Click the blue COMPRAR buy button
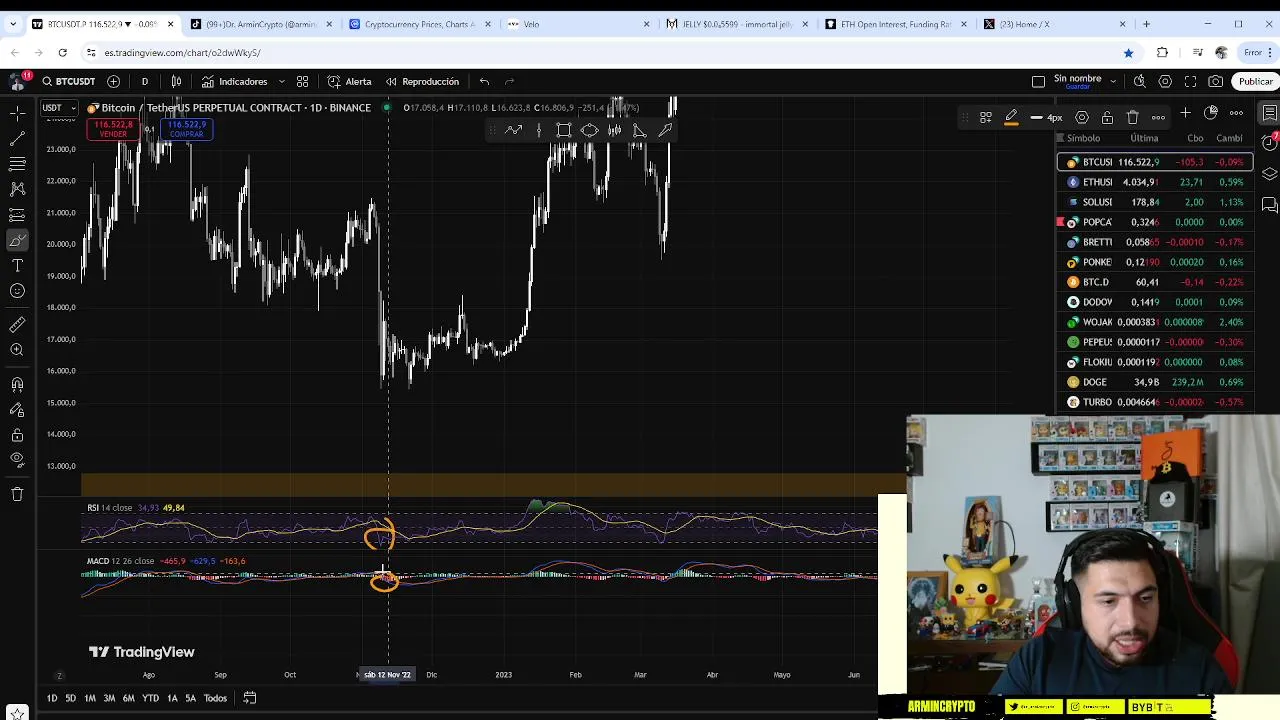Viewport: 1280px width, 720px height. pos(186,129)
